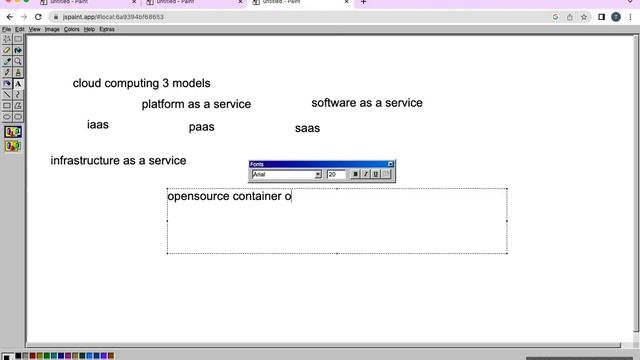Toggle Bold in the Fonts box

click(356, 174)
